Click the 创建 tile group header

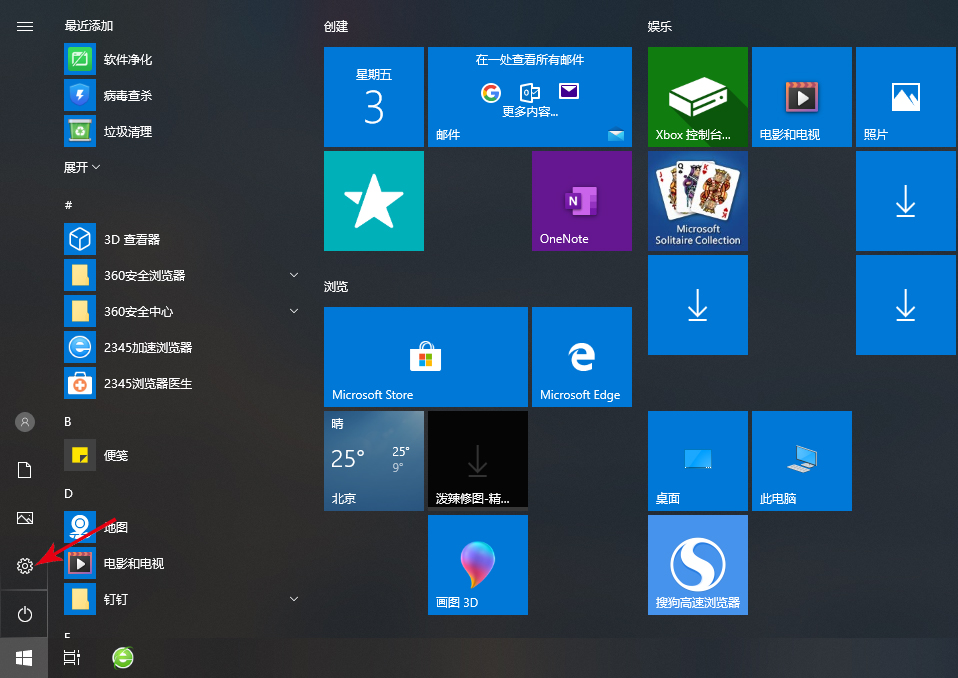pos(336,26)
